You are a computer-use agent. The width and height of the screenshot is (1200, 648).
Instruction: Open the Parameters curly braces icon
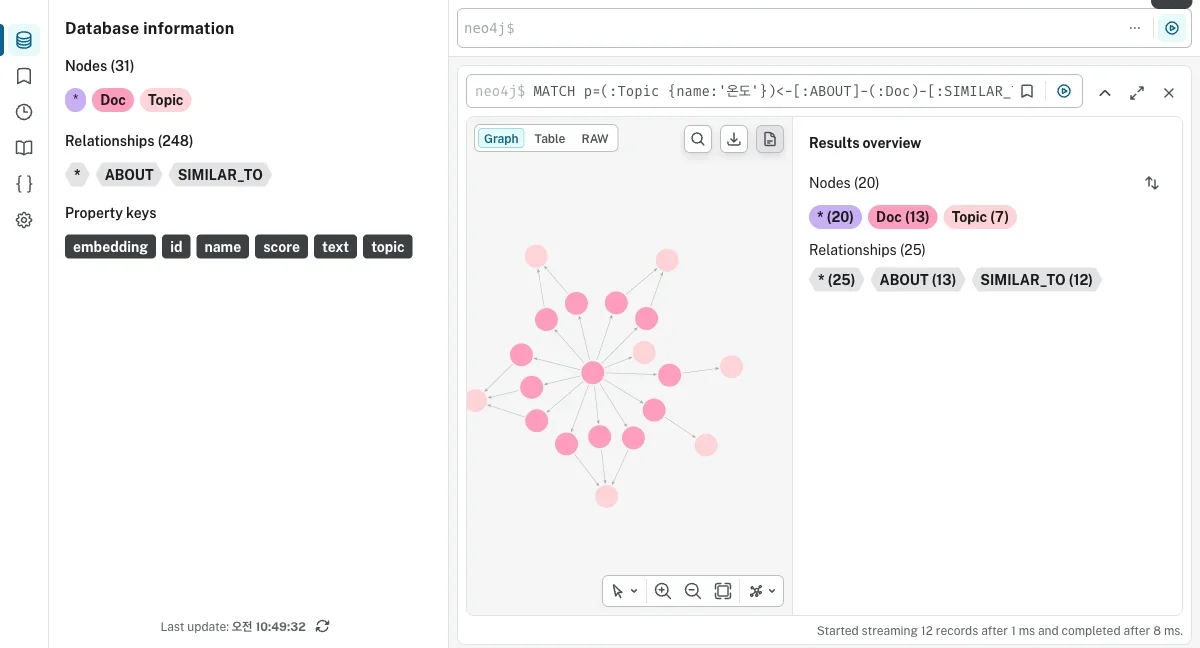24,184
